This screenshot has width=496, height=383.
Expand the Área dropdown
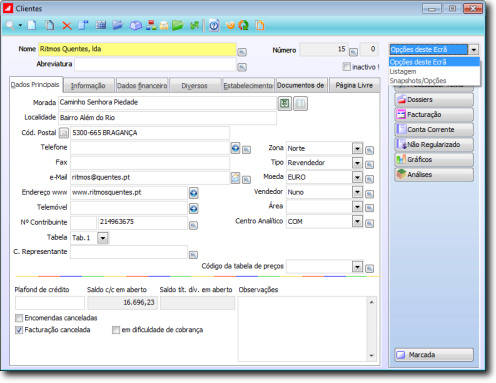coord(357,207)
